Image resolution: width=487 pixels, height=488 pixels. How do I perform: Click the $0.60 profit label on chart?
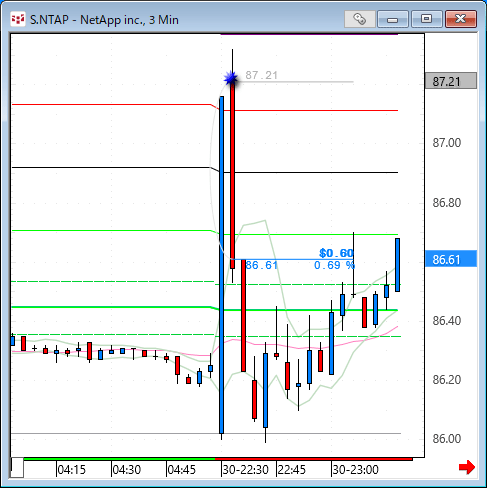336,253
